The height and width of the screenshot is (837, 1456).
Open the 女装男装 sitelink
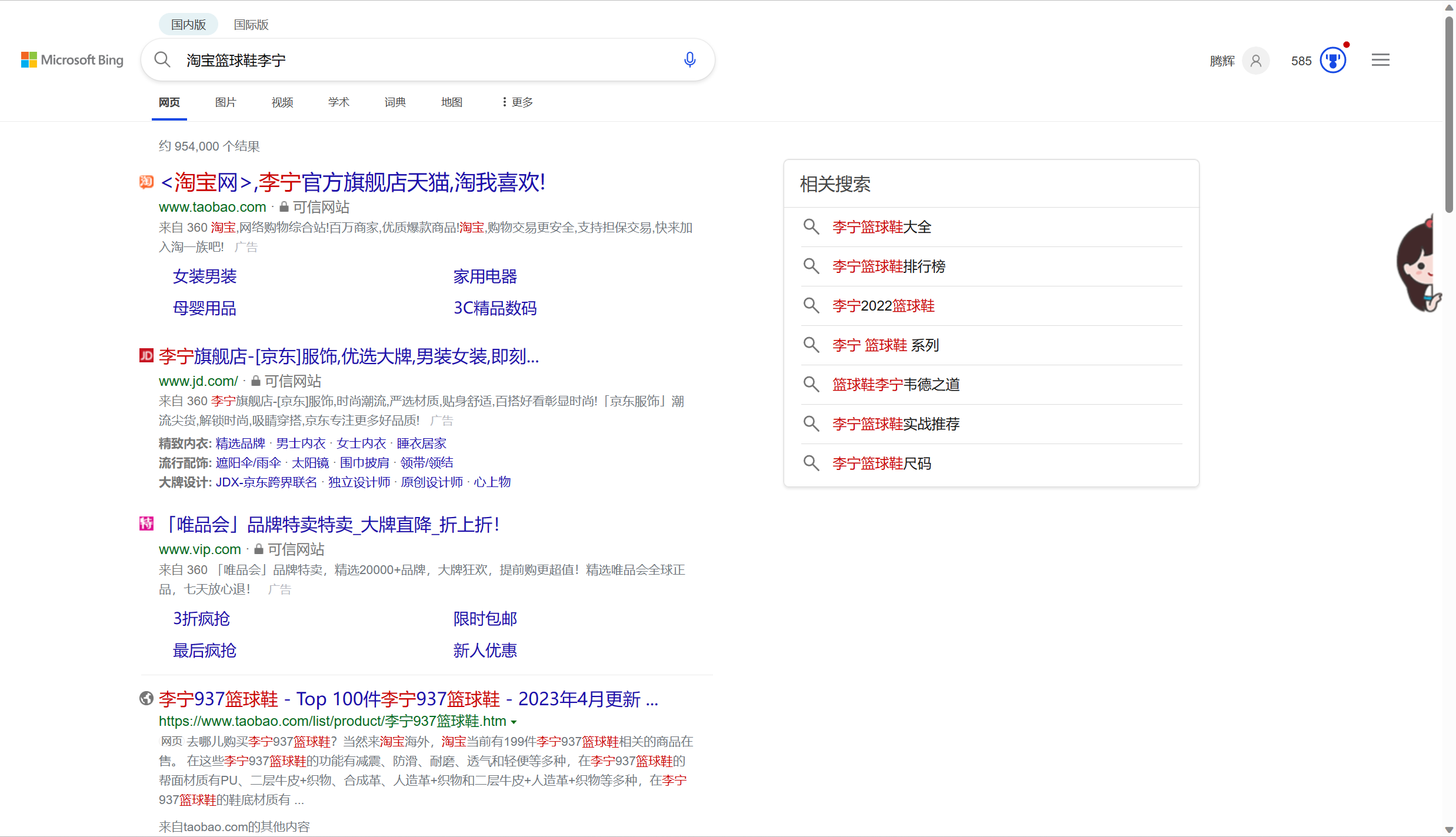(x=205, y=276)
